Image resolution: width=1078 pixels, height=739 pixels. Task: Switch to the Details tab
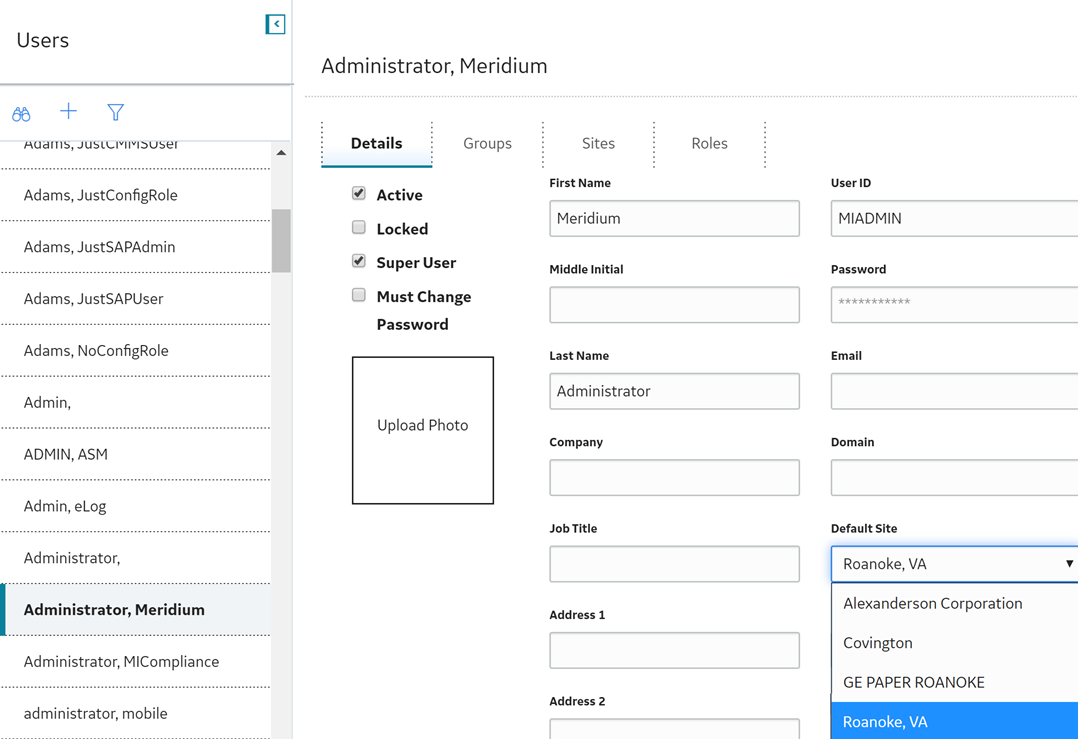377,143
